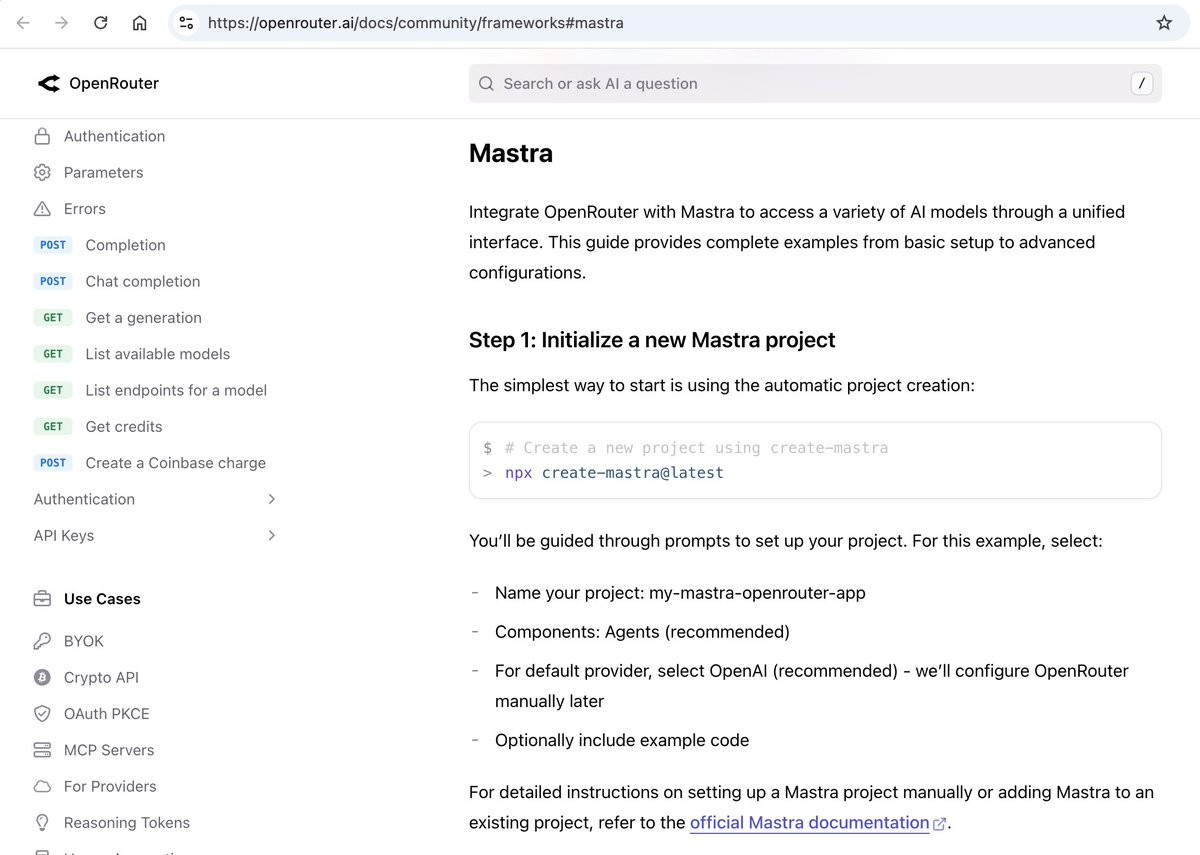This screenshot has height=855, width=1200.
Task: Click the GET badge next to Get credits
Action: [53, 426]
